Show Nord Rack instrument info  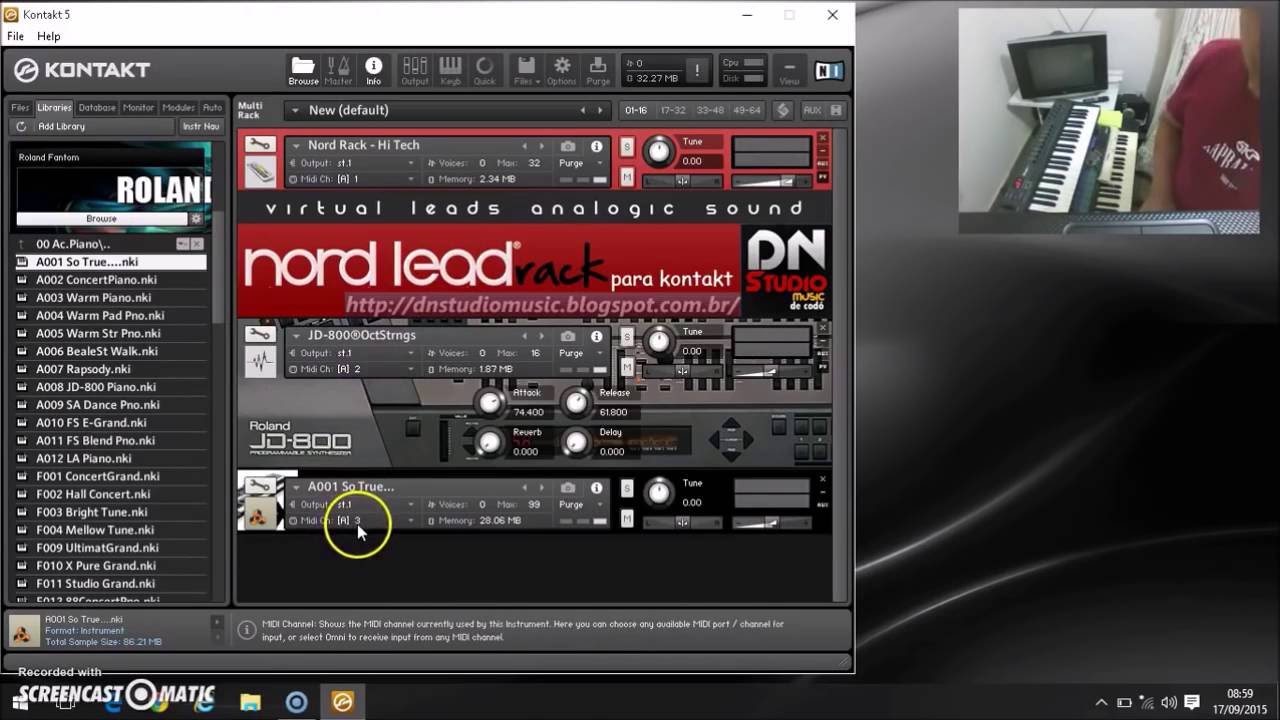tap(597, 146)
